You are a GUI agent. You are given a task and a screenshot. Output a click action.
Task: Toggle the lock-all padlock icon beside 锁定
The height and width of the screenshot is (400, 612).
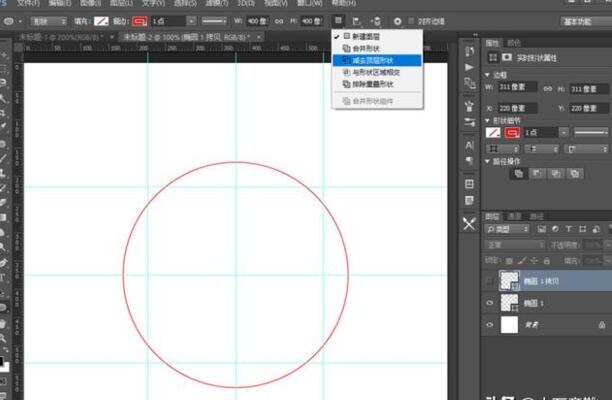547,260
